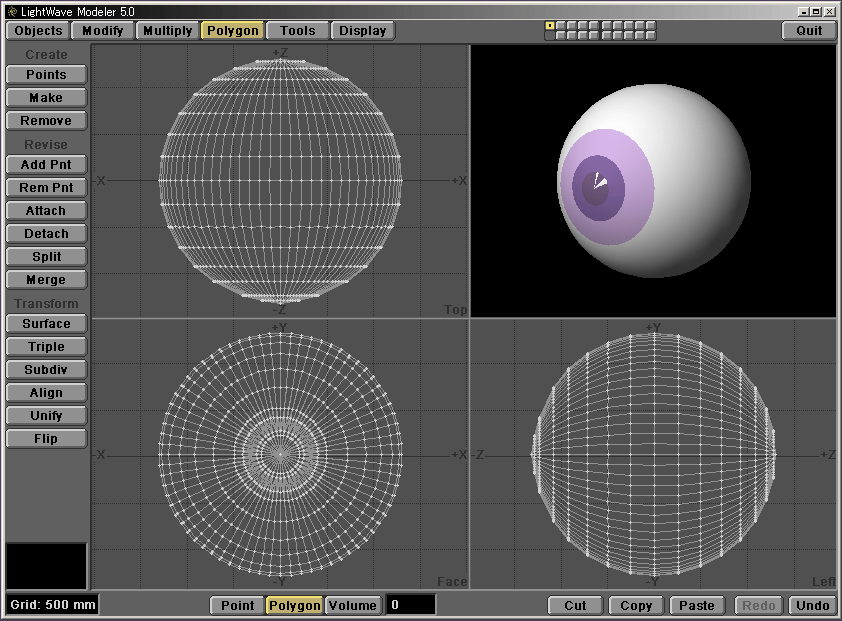Open the Surface settings button
This screenshot has height=621, width=842.
pos(46,324)
